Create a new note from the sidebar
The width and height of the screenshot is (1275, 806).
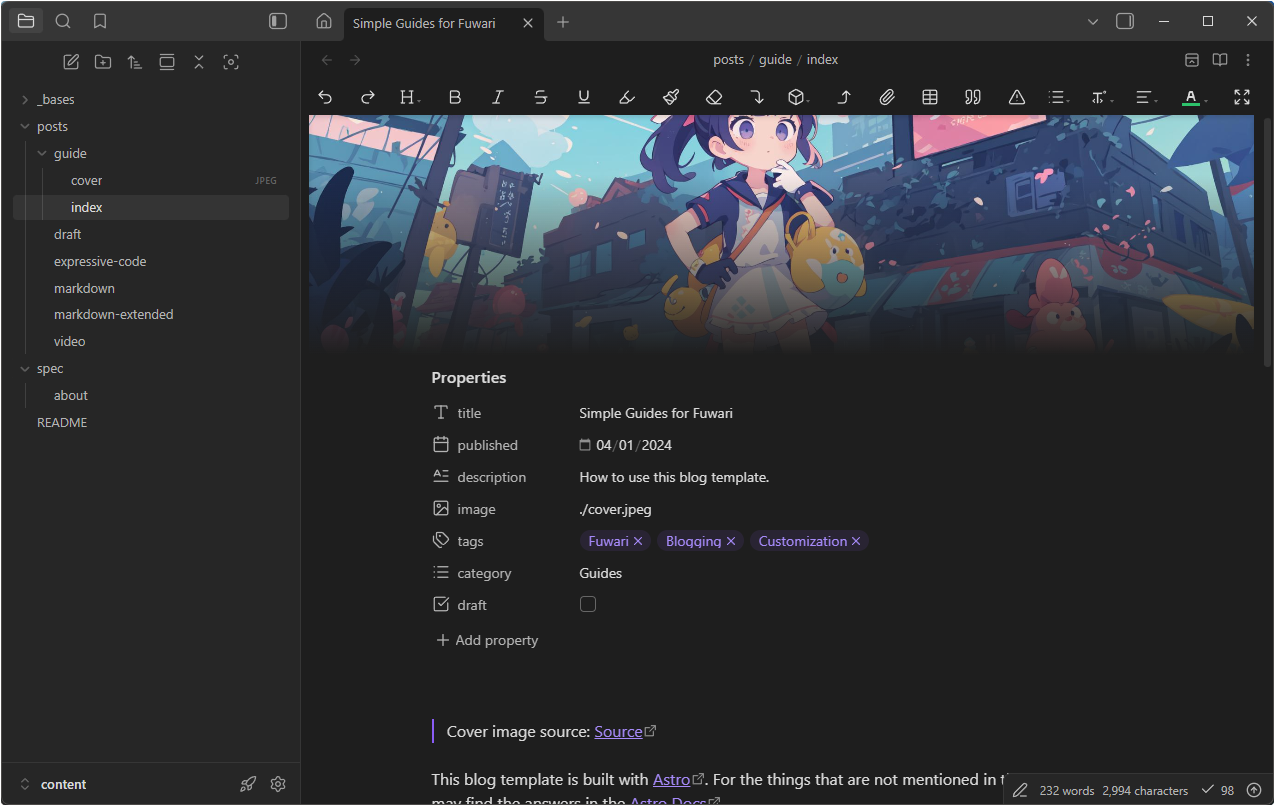tap(71, 62)
